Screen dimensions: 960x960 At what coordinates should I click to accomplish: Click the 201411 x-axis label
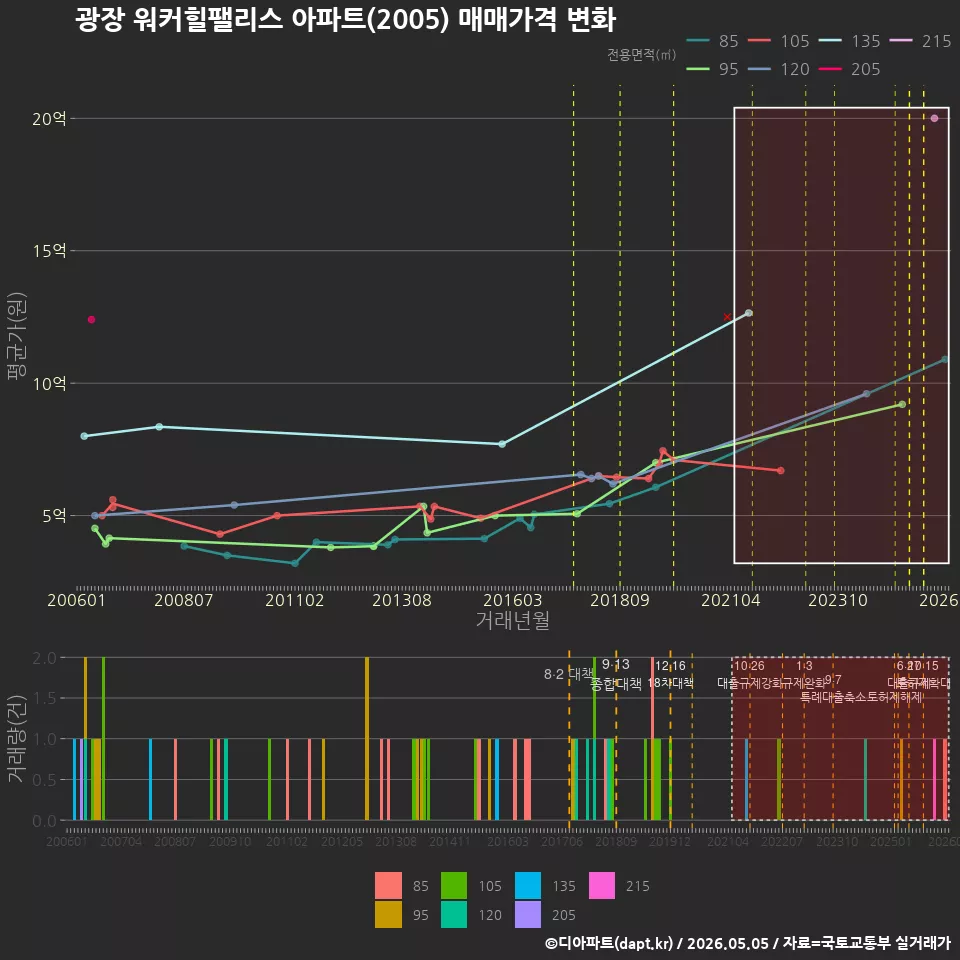tap(450, 841)
